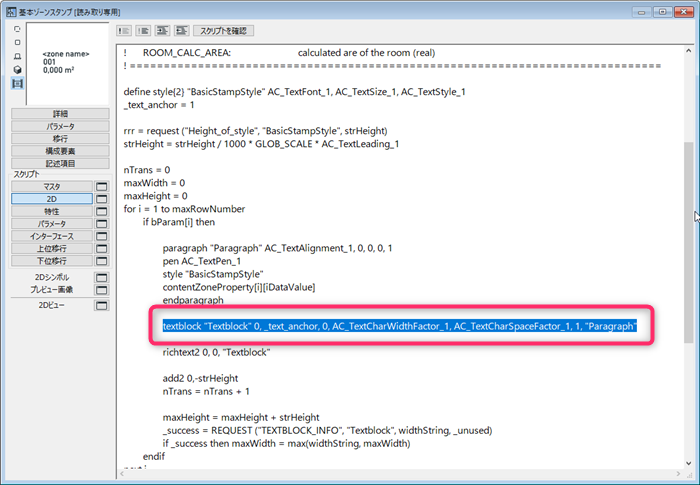
Task: Select the 2Dビュー label
Action: (x=52, y=305)
